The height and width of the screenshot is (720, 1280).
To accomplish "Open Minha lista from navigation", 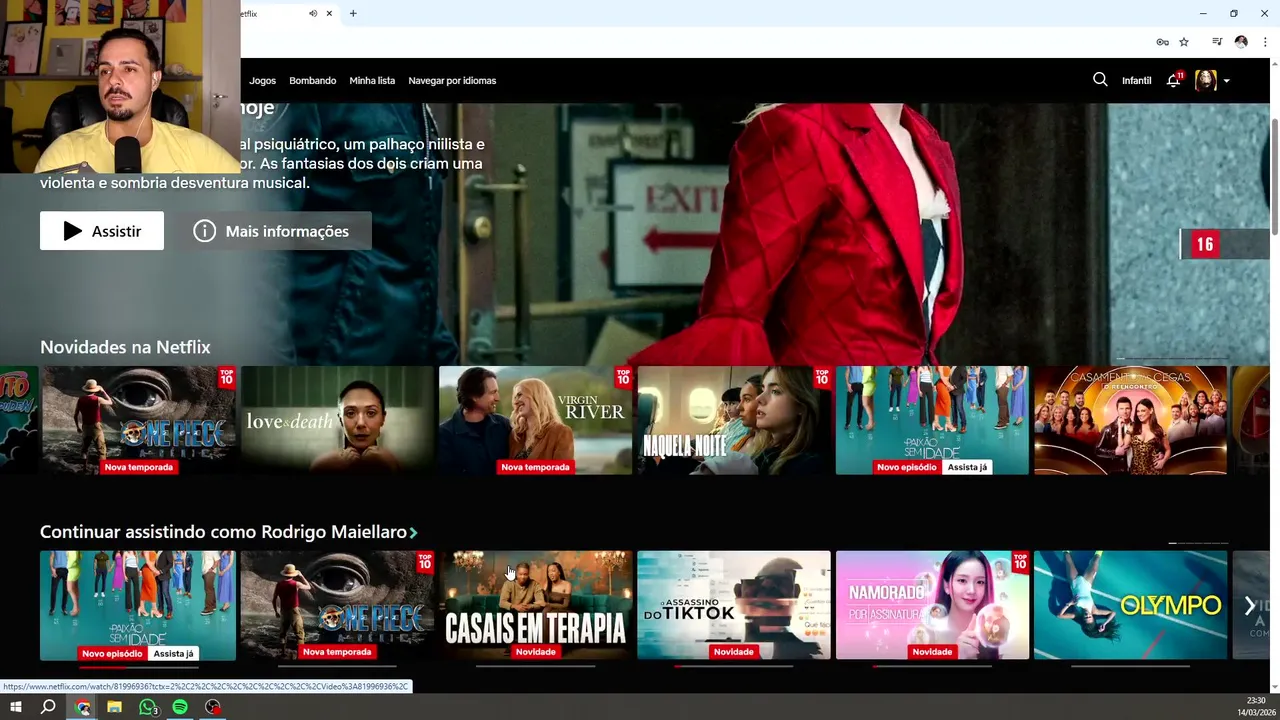I will tap(372, 81).
